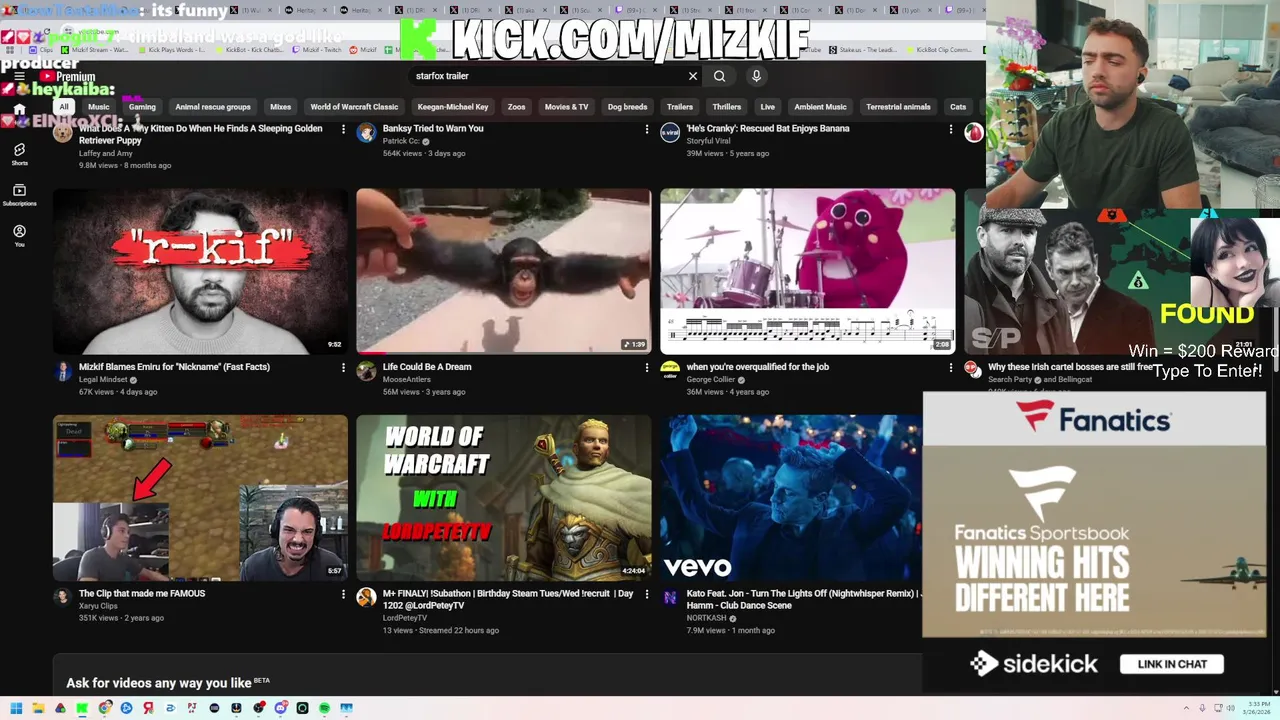Select the Dog breeds chip
Image resolution: width=1280 pixels, height=720 pixels.
click(628, 107)
